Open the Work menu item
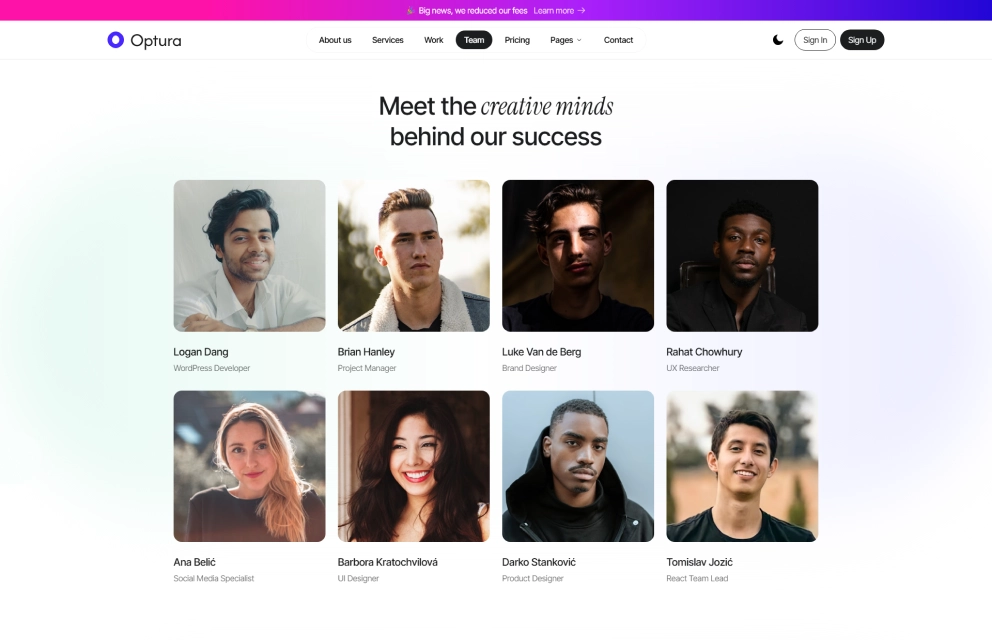992x640 pixels. pyautogui.click(x=433, y=40)
